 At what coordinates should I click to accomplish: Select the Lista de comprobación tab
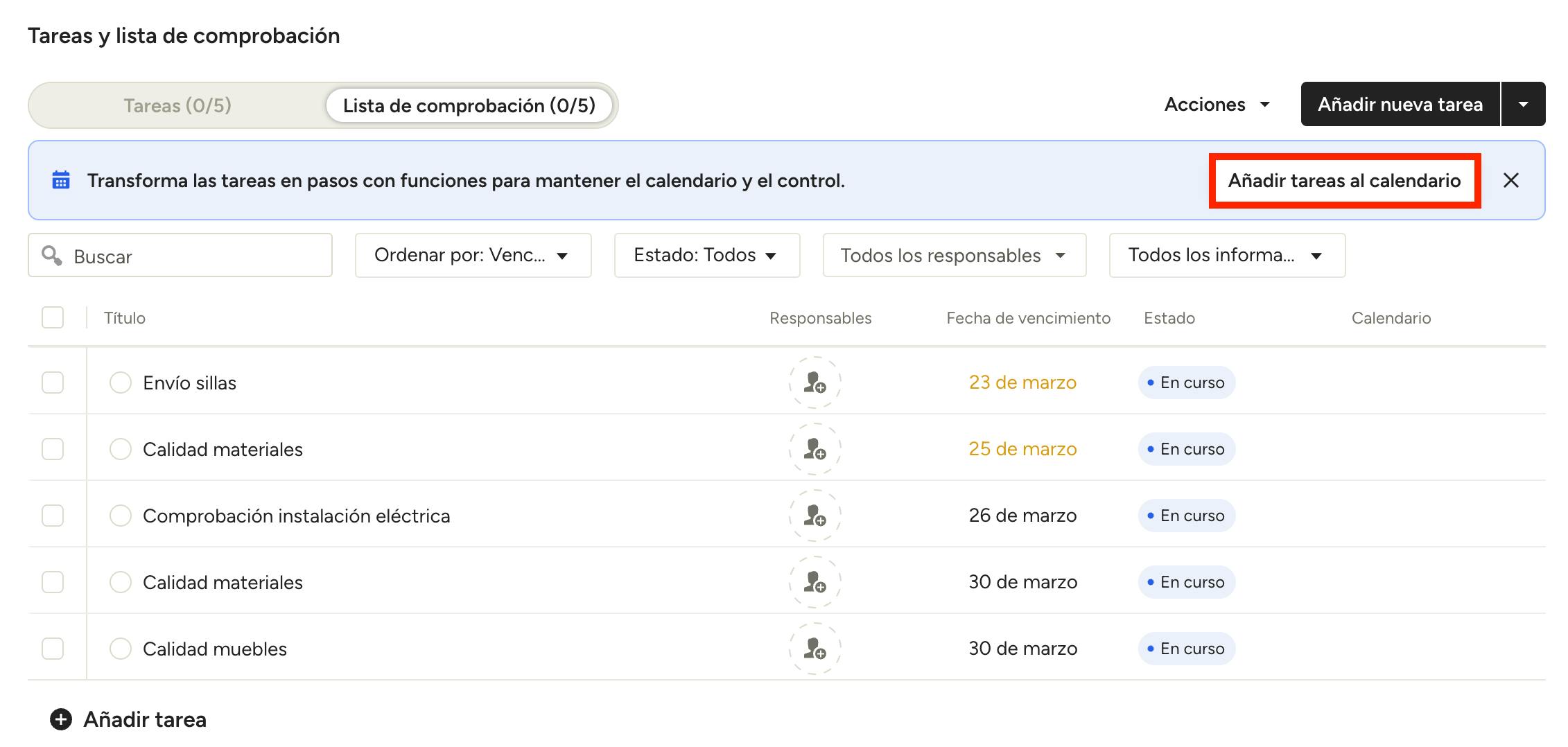point(469,105)
